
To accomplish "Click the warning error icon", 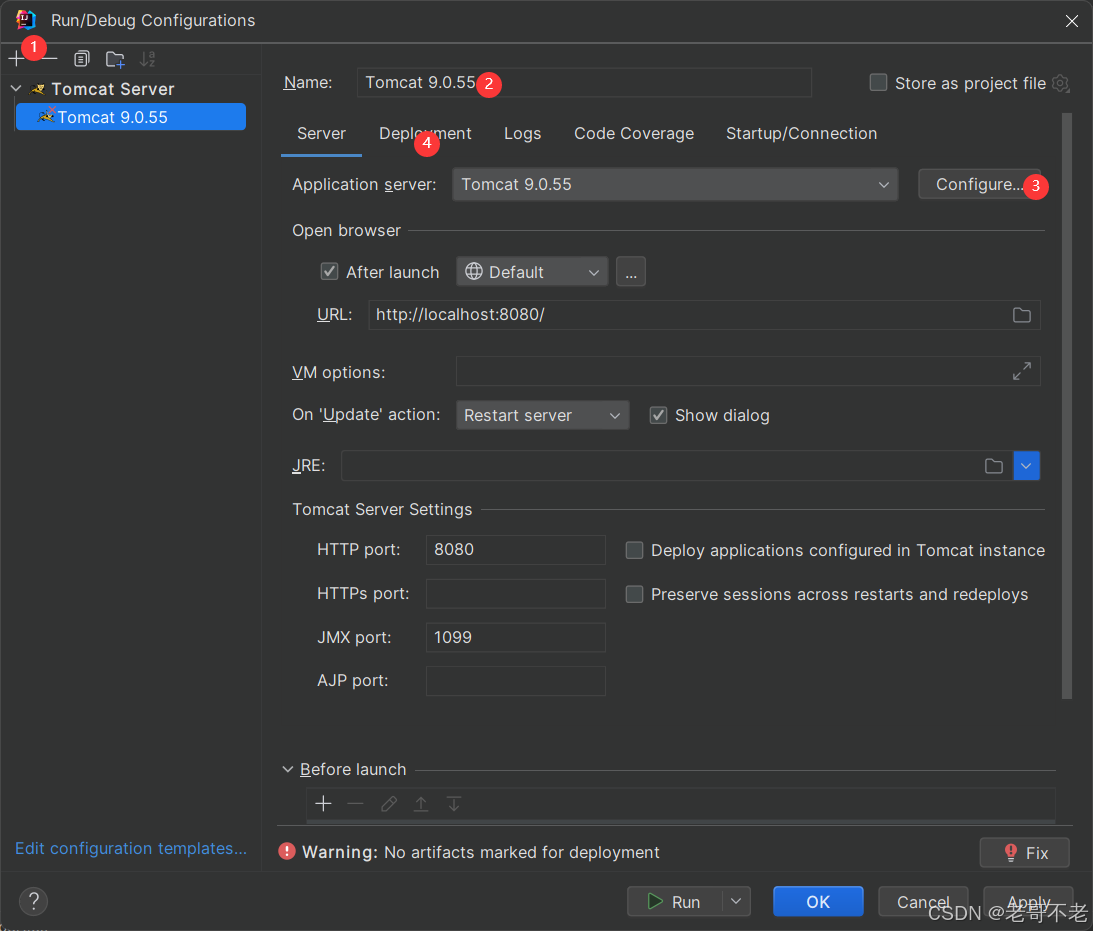I will 286,852.
